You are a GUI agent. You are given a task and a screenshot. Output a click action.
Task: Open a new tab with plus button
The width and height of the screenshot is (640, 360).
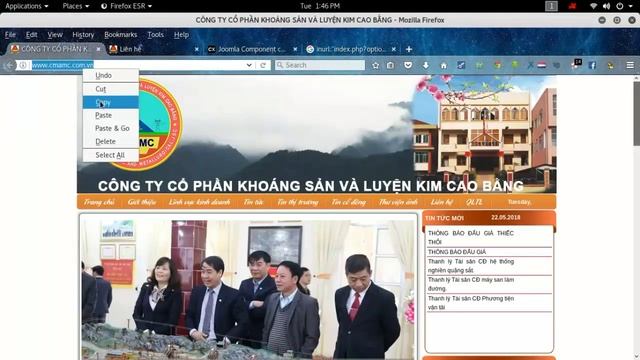409,49
